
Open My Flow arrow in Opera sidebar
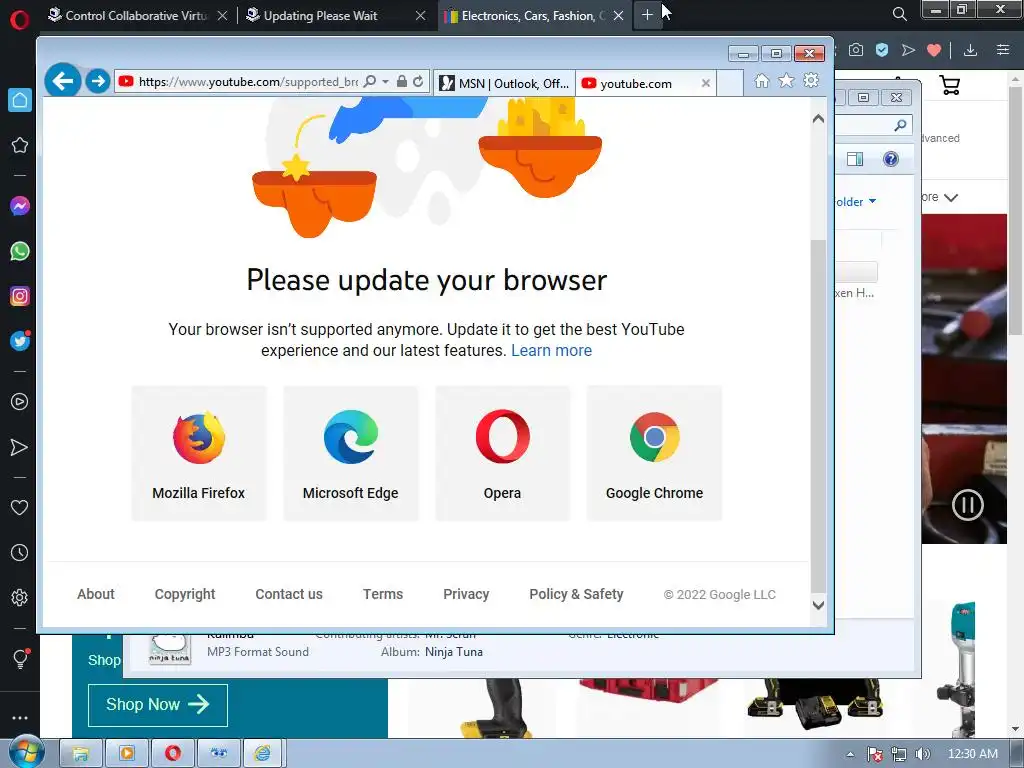click(x=20, y=447)
